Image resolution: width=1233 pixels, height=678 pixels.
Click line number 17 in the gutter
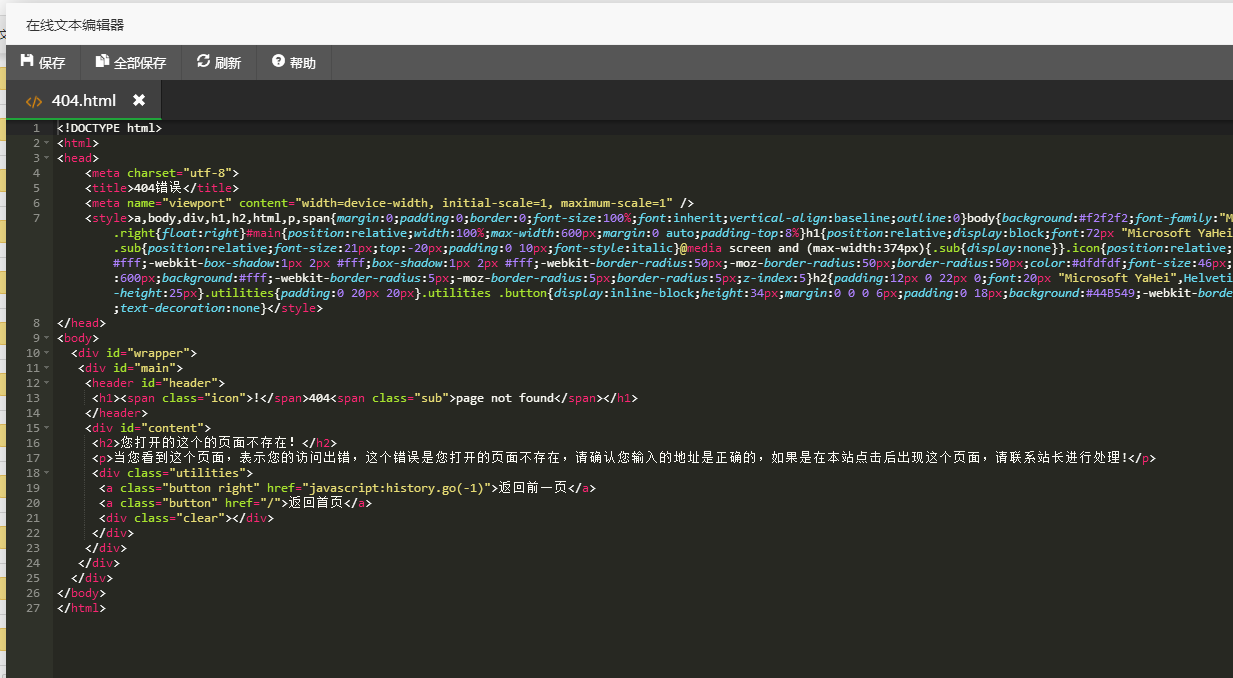33,458
